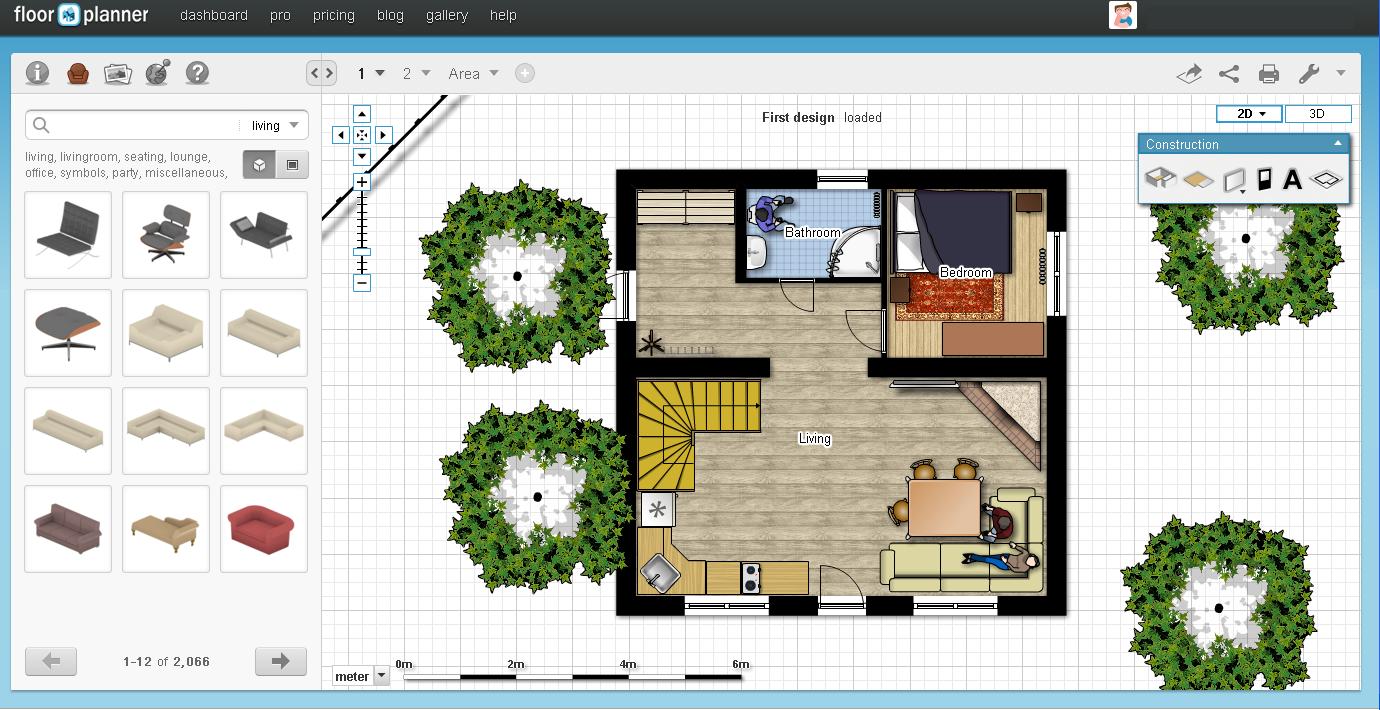Go to next page of furniture
1380x710 pixels.
click(281, 661)
